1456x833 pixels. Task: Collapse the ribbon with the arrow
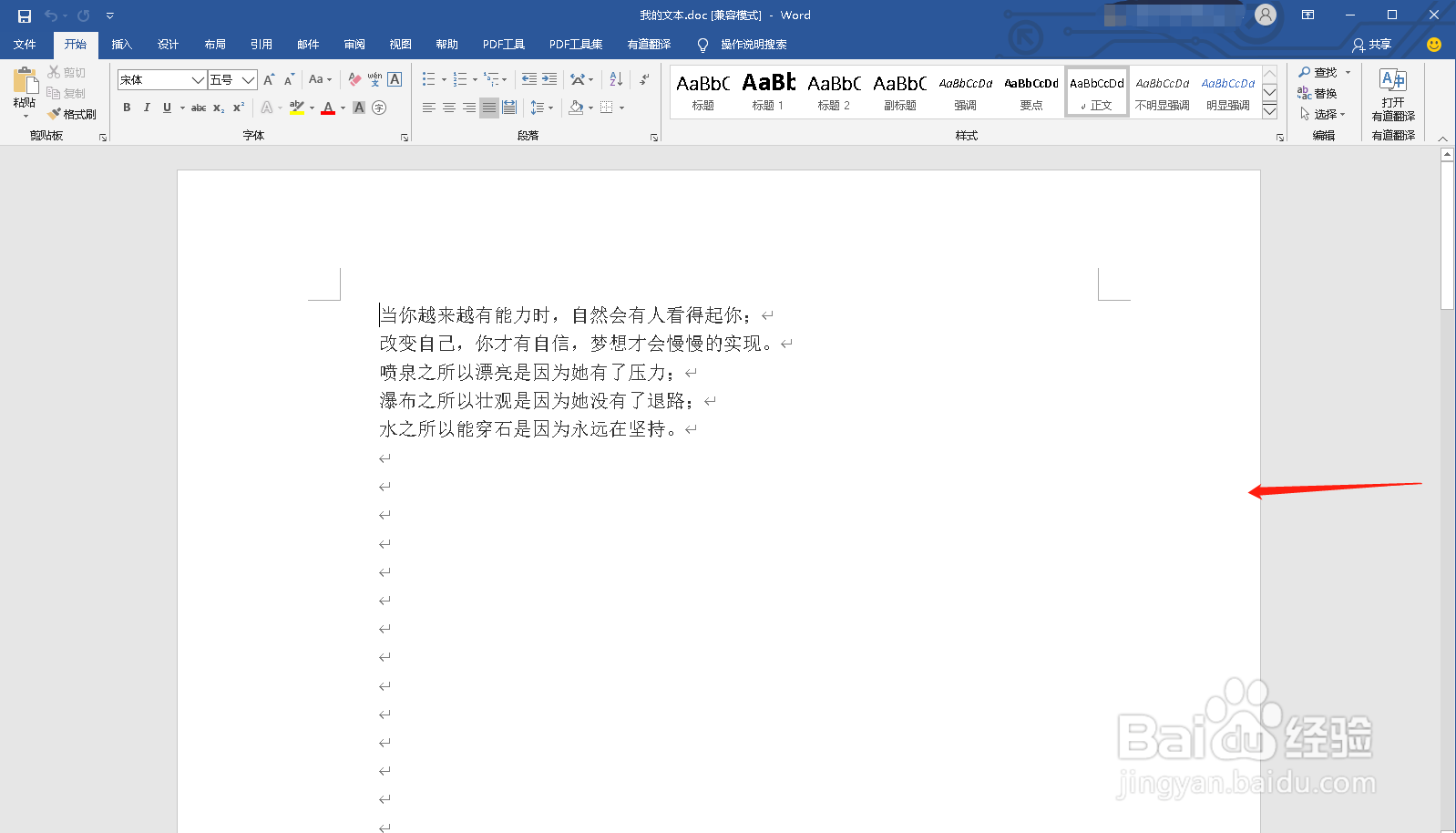tap(1442, 139)
